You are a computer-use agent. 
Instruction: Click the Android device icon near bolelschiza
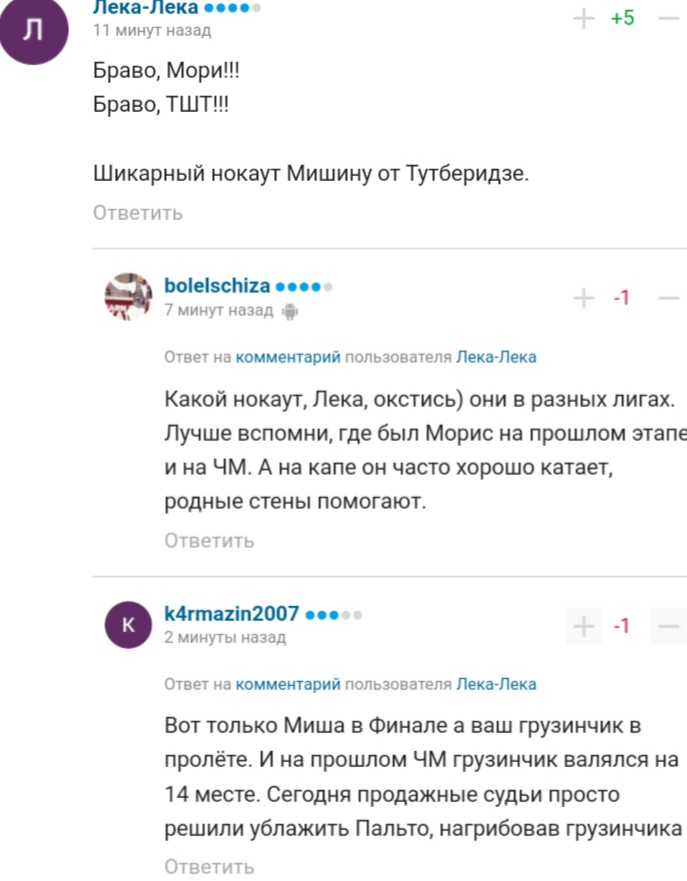(290, 311)
